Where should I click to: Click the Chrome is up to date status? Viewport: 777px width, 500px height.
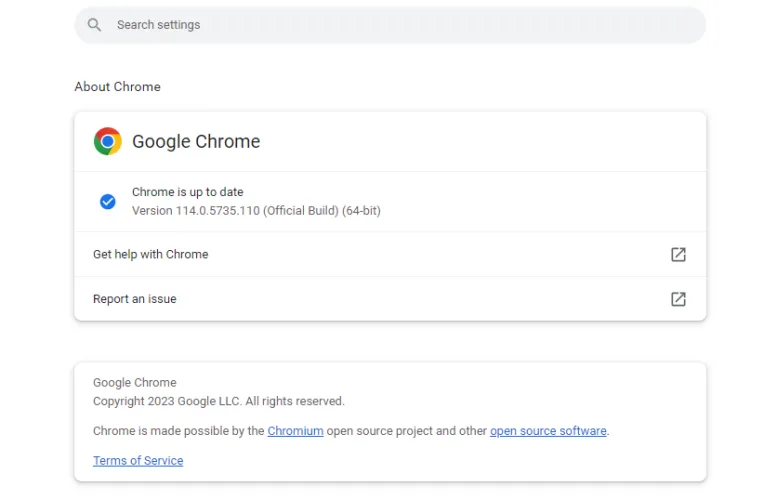coord(188,192)
